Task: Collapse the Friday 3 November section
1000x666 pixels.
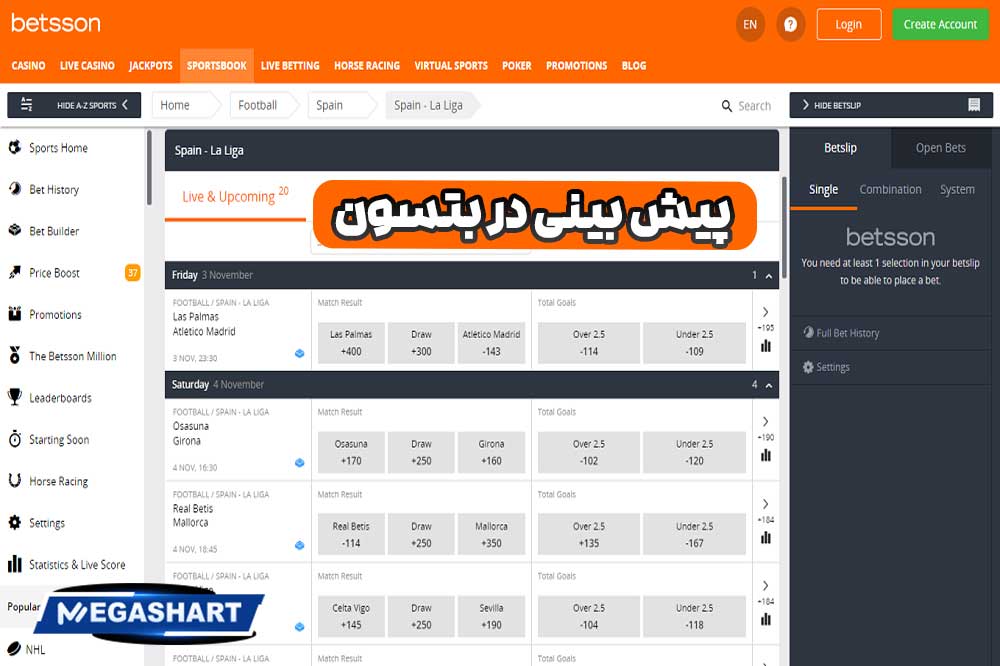Action: point(769,275)
